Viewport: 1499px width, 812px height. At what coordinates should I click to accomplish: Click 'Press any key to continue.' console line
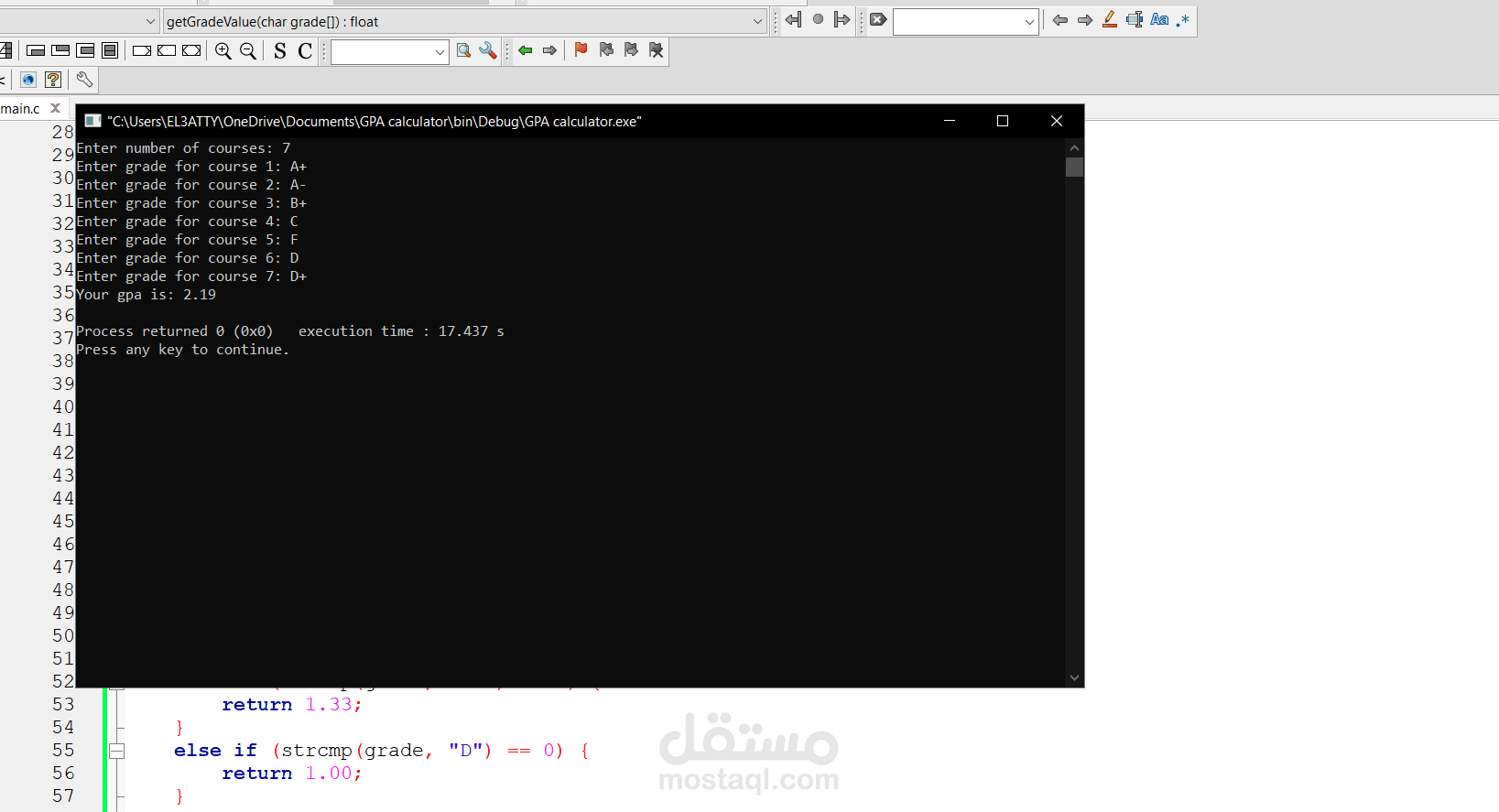182,350
